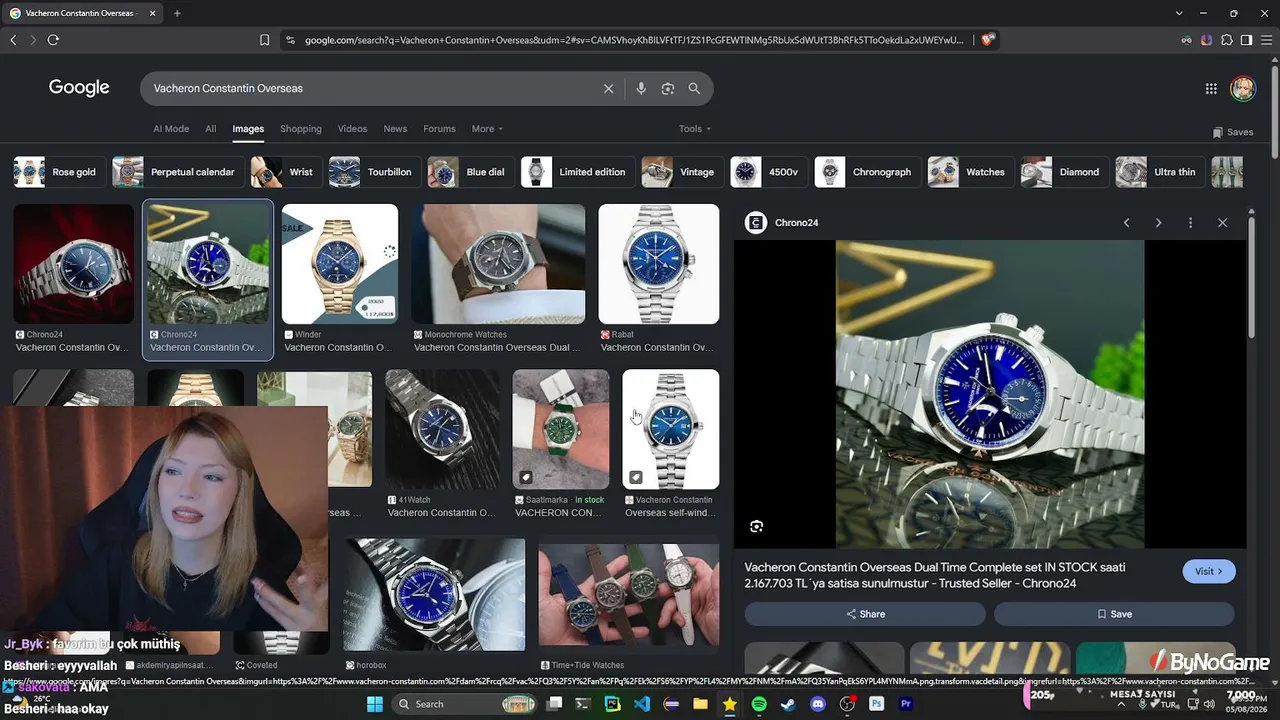Search by image with the Lens icon
Viewport: 1280px width, 720px height.
point(668,89)
